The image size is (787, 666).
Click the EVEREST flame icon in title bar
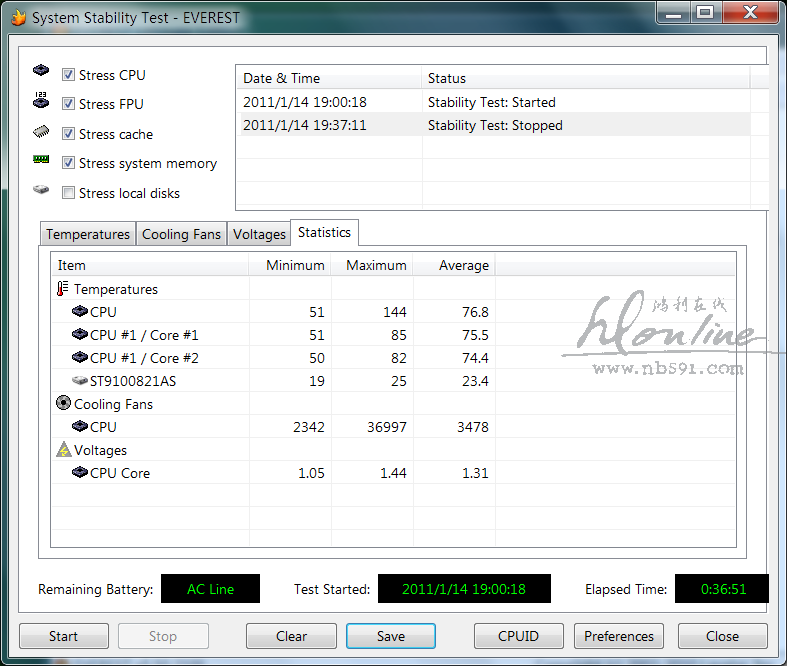coord(17,17)
